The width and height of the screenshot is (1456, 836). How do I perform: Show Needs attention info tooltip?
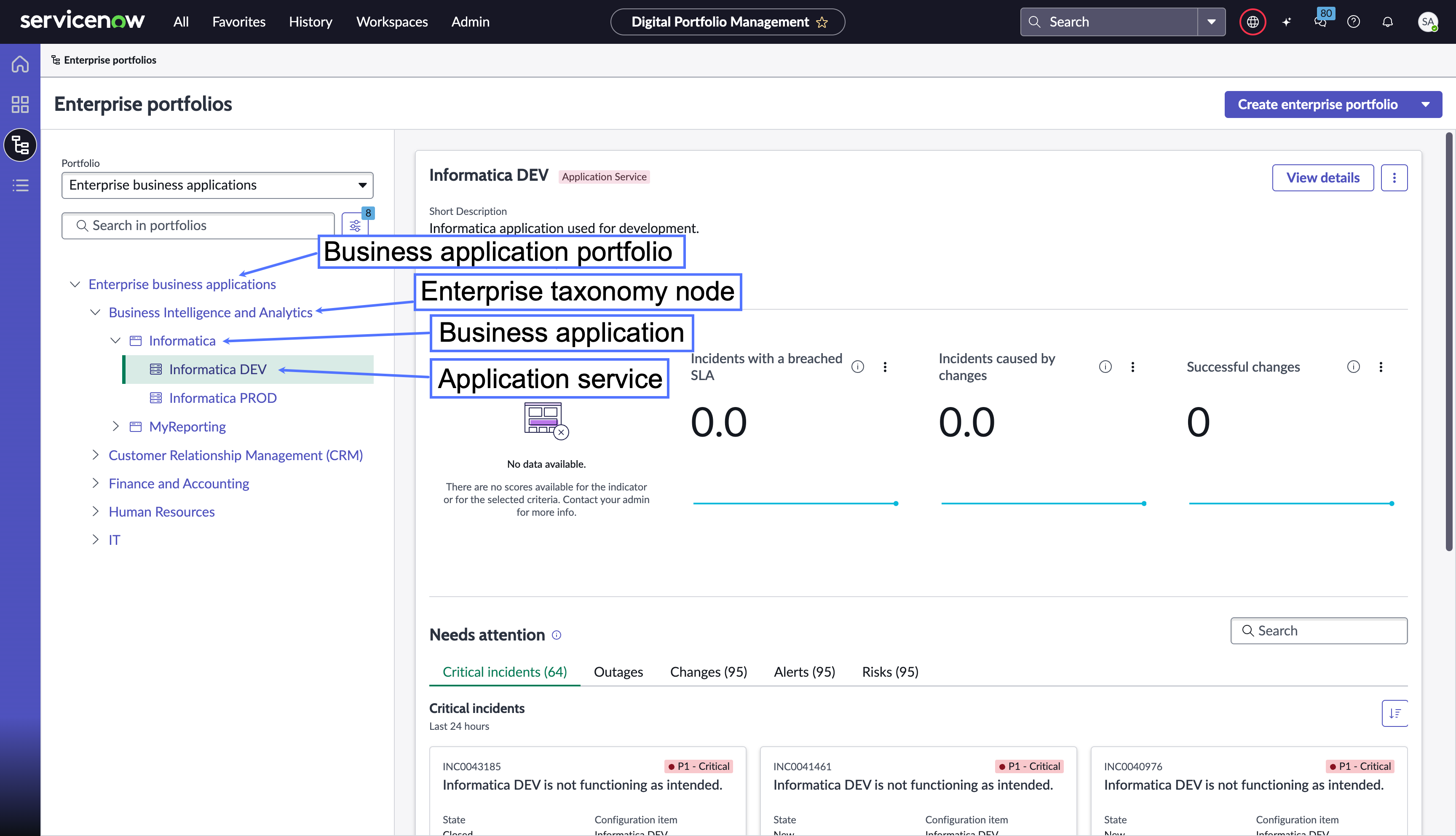(x=557, y=635)
